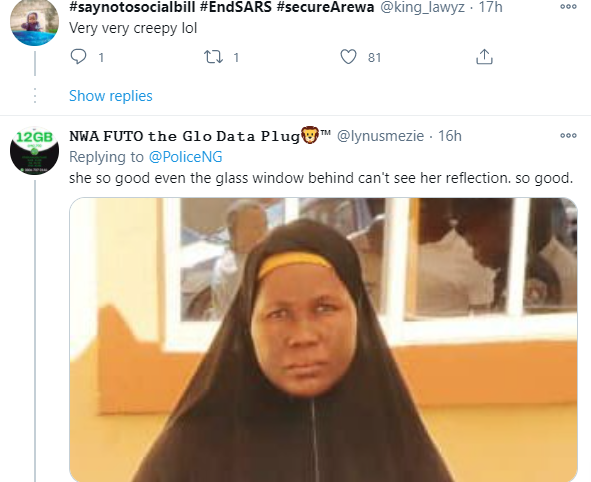The height and width of the screenshot is (482, 591).
Task: Reply to the 'Very very creepy lol' tweet
Action: tap(78, 57)
